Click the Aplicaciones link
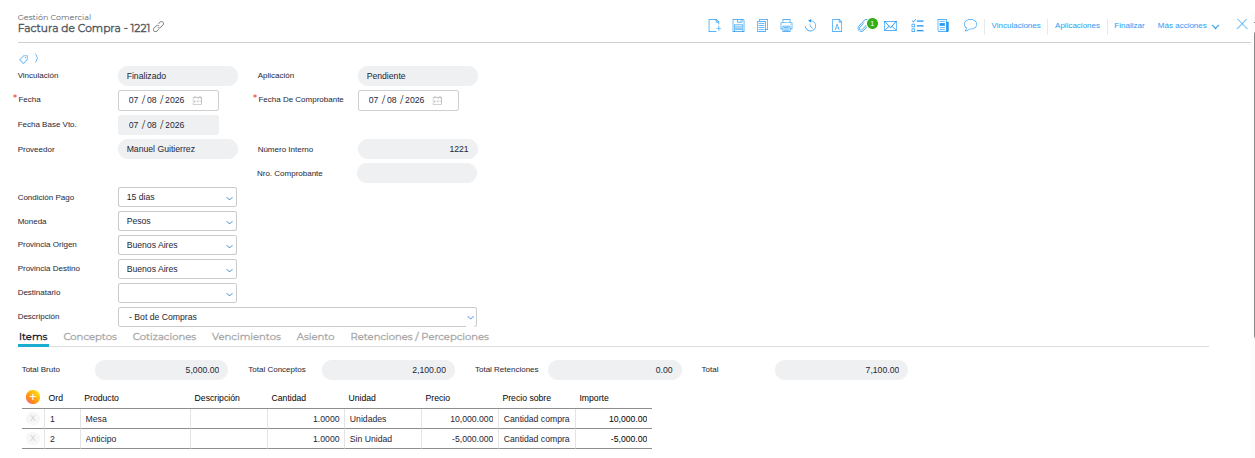 [1078, 26]
